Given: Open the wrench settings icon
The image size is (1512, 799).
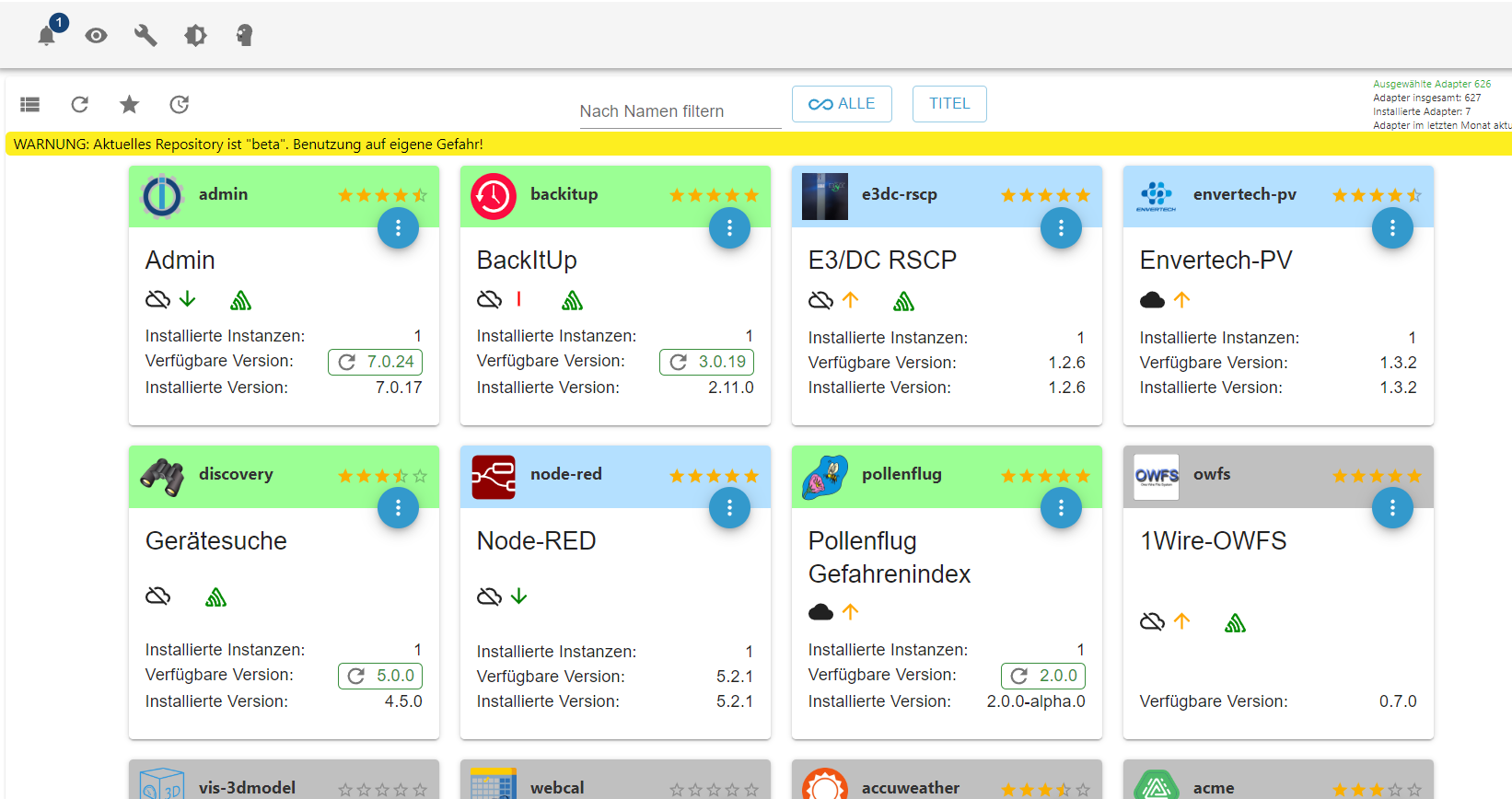Looking at the screenshot, I should [x=145, y=36].
